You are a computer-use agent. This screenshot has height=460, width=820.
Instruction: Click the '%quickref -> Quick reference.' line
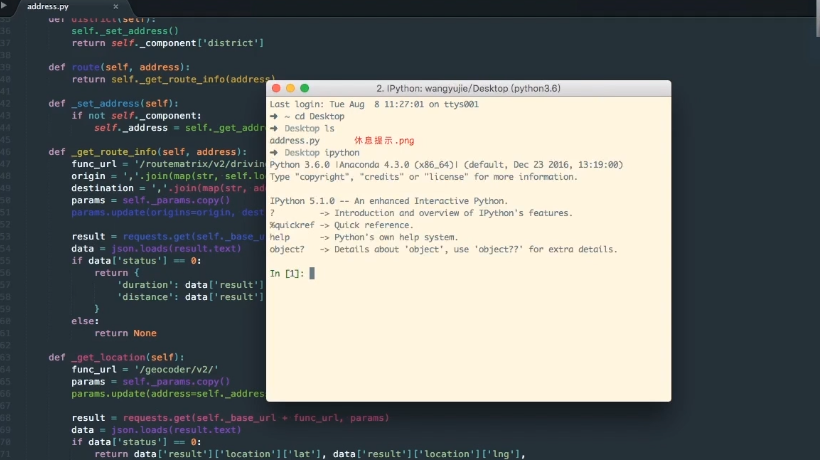341,225
